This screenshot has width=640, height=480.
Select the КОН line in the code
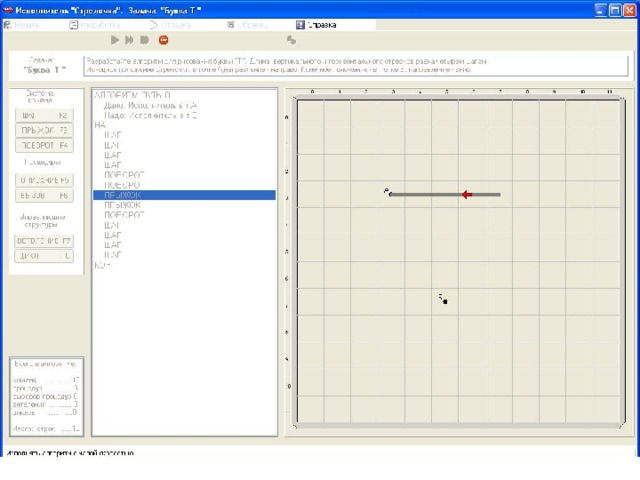102,265
